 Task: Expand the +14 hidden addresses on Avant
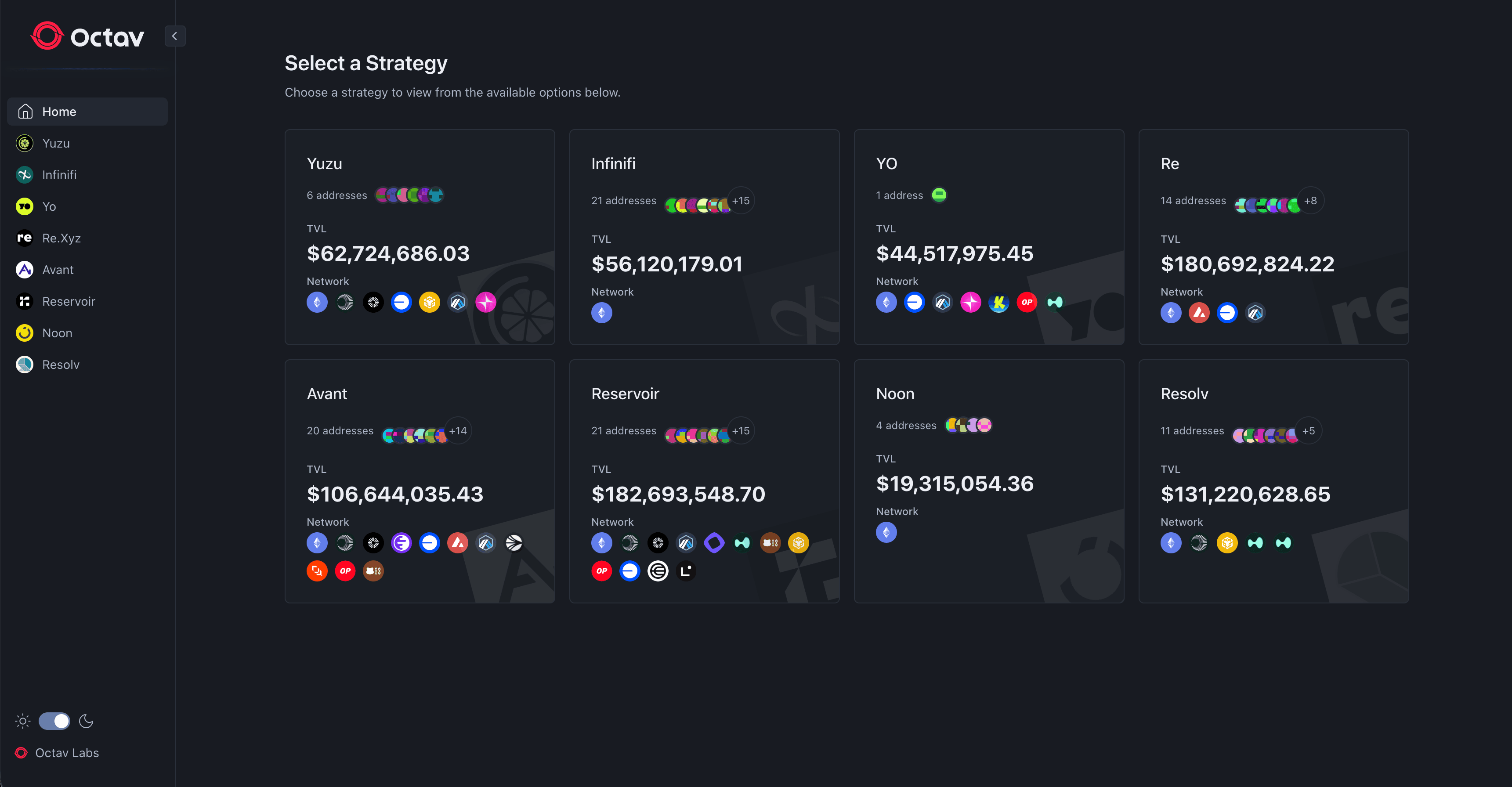(x=458, y=430)
